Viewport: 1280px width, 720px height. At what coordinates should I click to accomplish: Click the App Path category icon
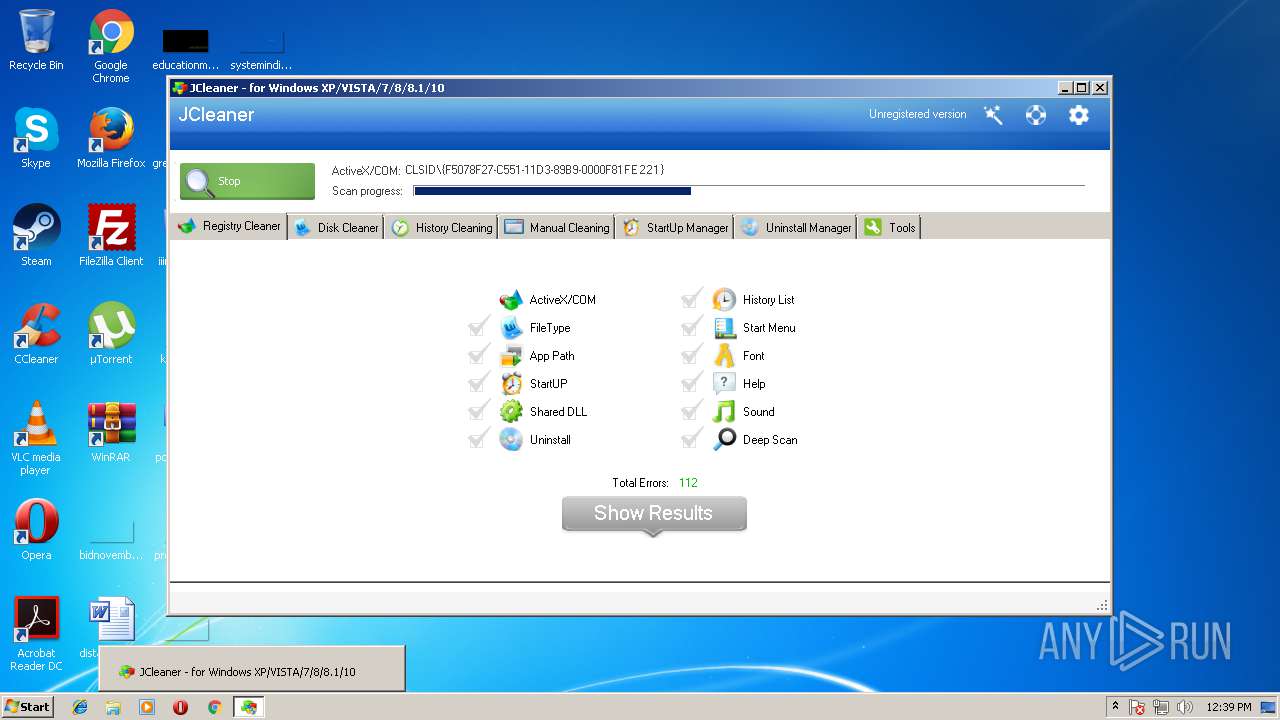511,356
